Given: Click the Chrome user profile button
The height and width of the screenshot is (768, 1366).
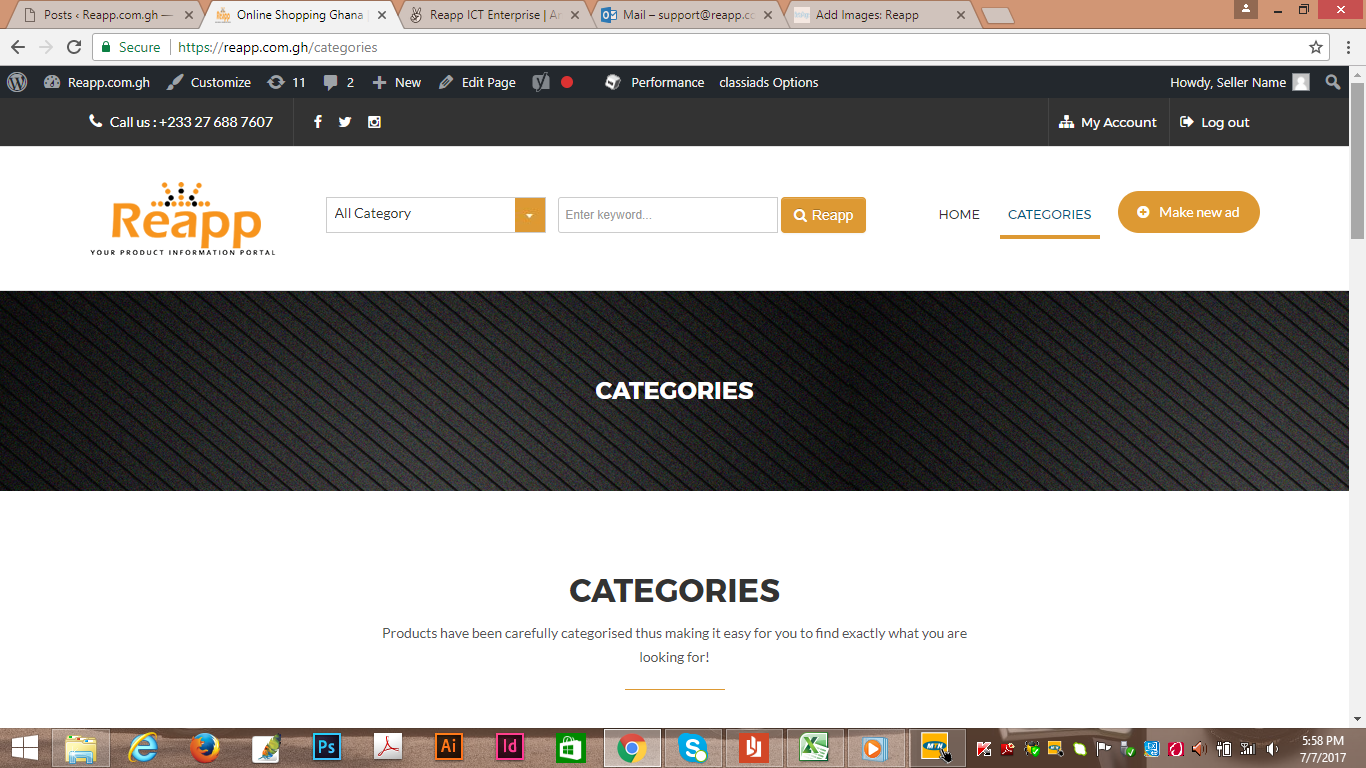Looking at the screenshot, I should [x=1246, y=9].
